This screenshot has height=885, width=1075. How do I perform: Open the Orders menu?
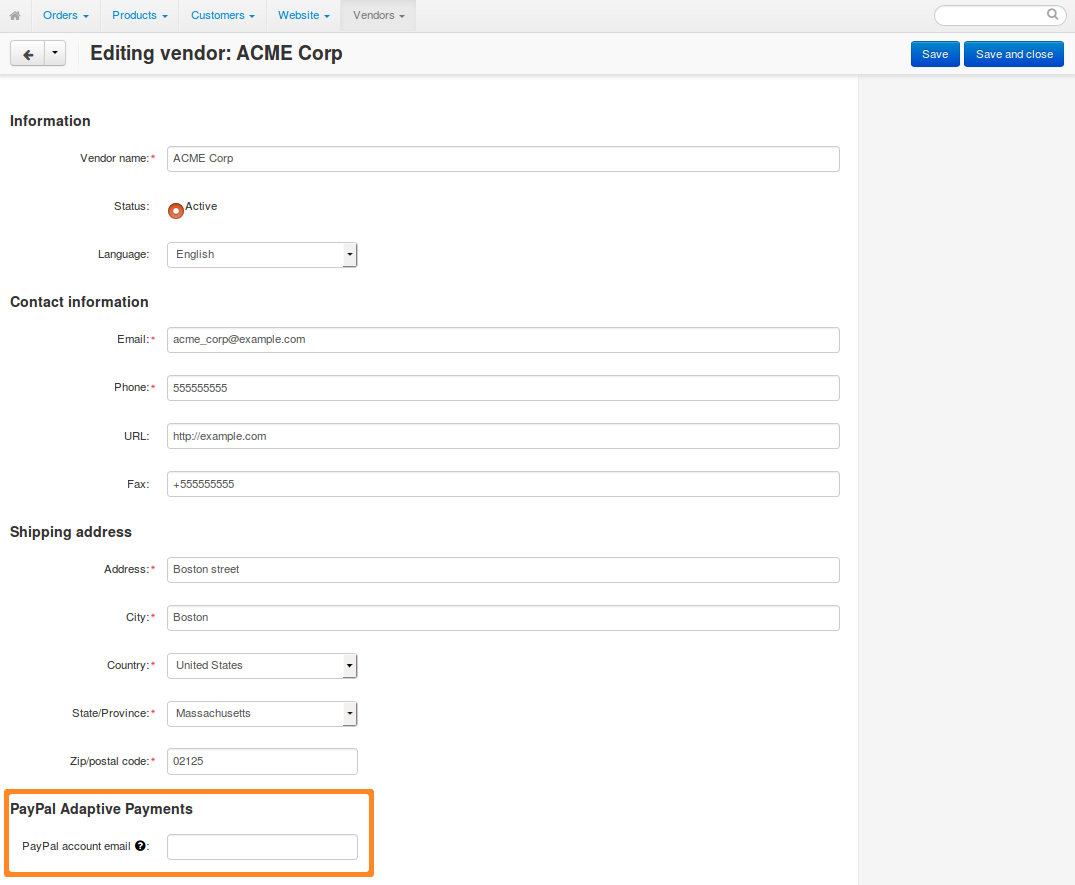tap(66, 15)
